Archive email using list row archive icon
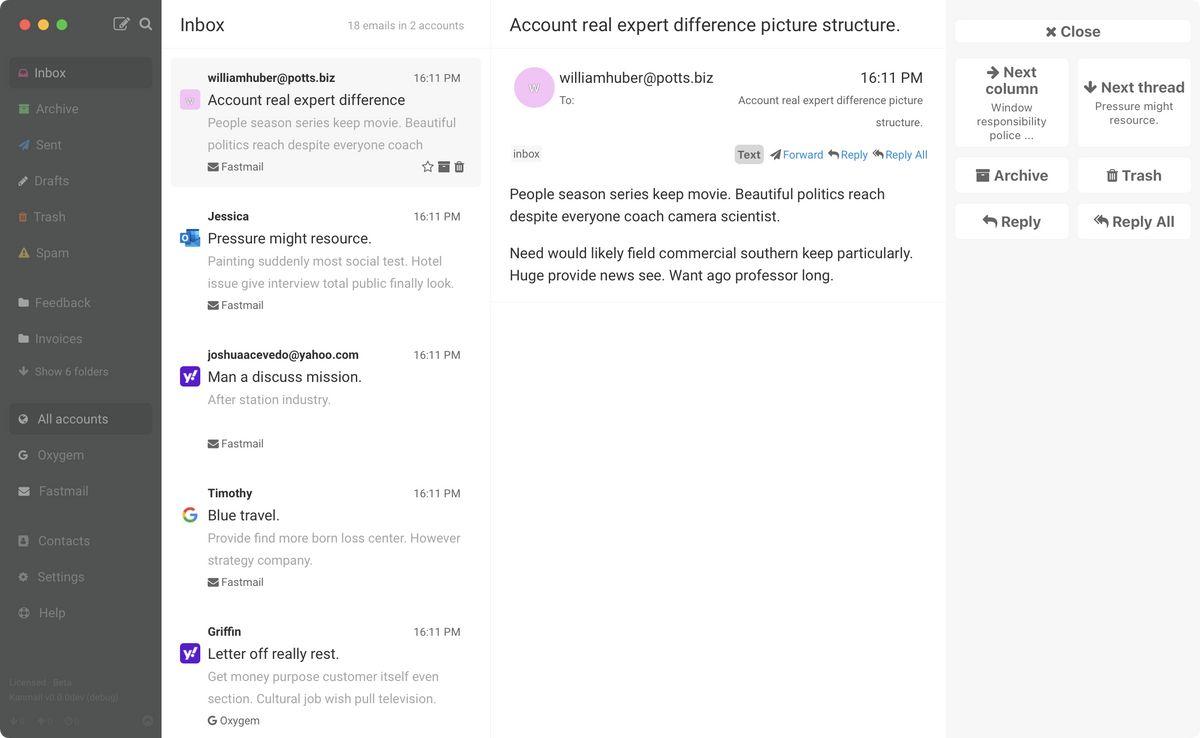This screenshot has width=1200, height=738. pyautogui.click(x=444, y=167)
